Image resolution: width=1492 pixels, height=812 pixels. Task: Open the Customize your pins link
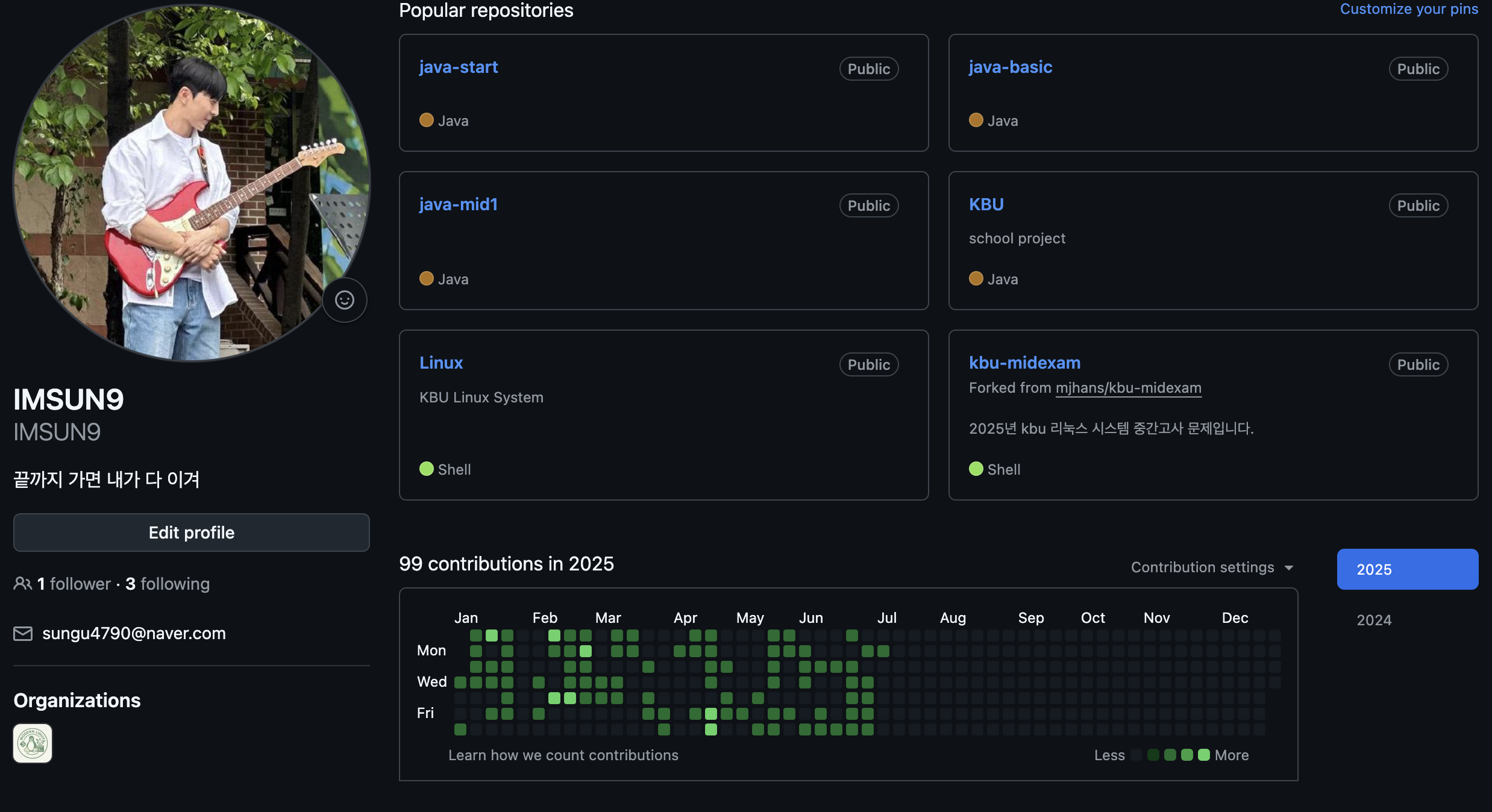pyautogui.click(x=1408, y=9)
